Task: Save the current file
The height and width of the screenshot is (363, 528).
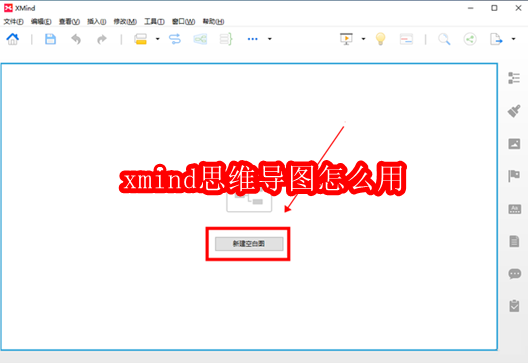Action: (x=51, y=39)
